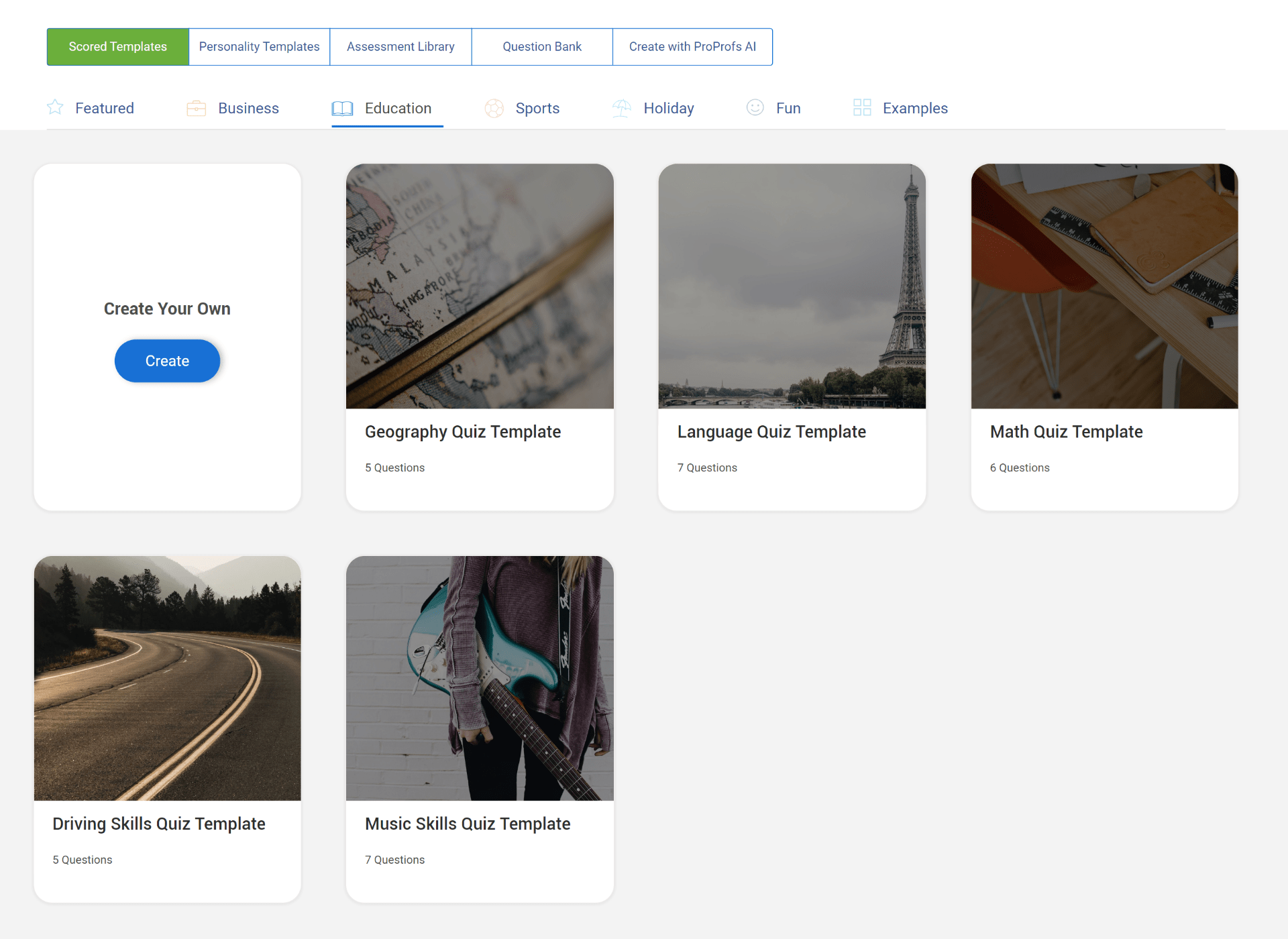Click the Eiffel Tower language thumbnail
Image resolution: width=1288 pixels, height=939 pixels.
pos(792,286)
